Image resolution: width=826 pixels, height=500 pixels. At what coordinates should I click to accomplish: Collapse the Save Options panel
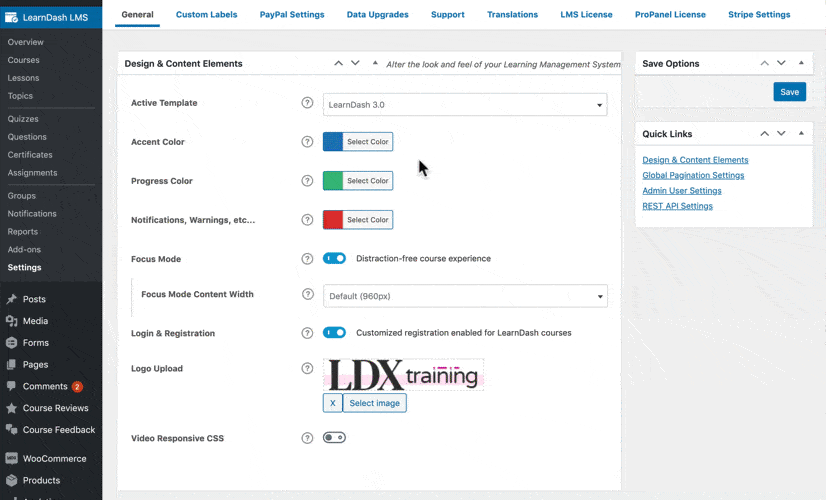click(x=801, y=63)
